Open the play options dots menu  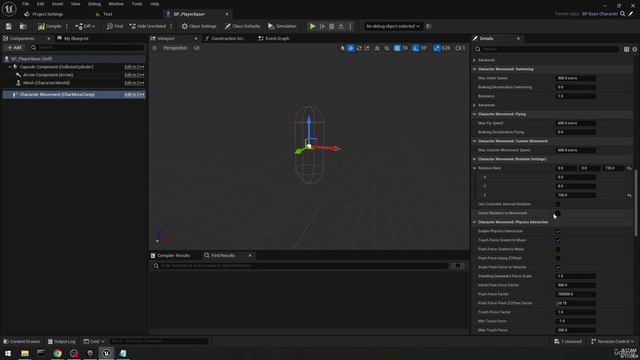[350, 26]
